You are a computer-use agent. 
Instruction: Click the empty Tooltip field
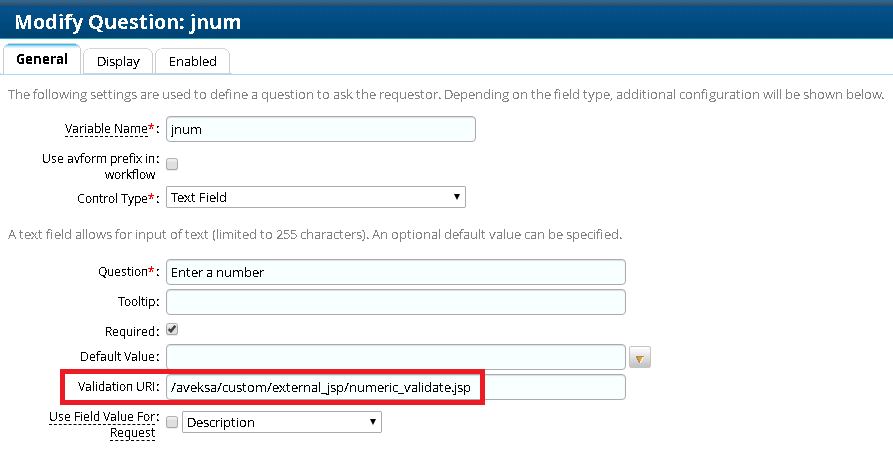tap(396, 301)
